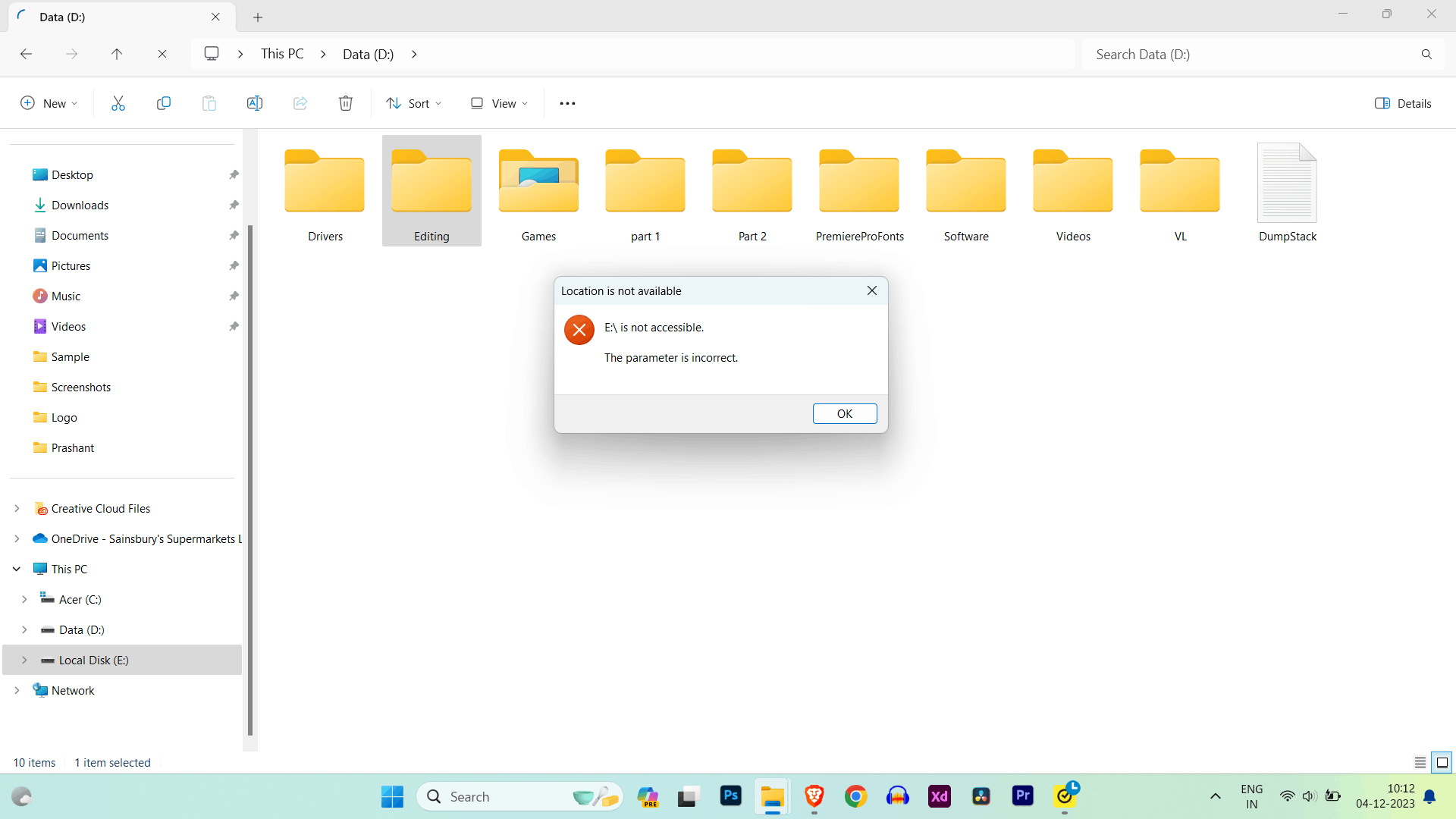Close the Location is not available dialog
This screenshot has height=819, width=1456.
pyautogui.click(x=872, y=291)
